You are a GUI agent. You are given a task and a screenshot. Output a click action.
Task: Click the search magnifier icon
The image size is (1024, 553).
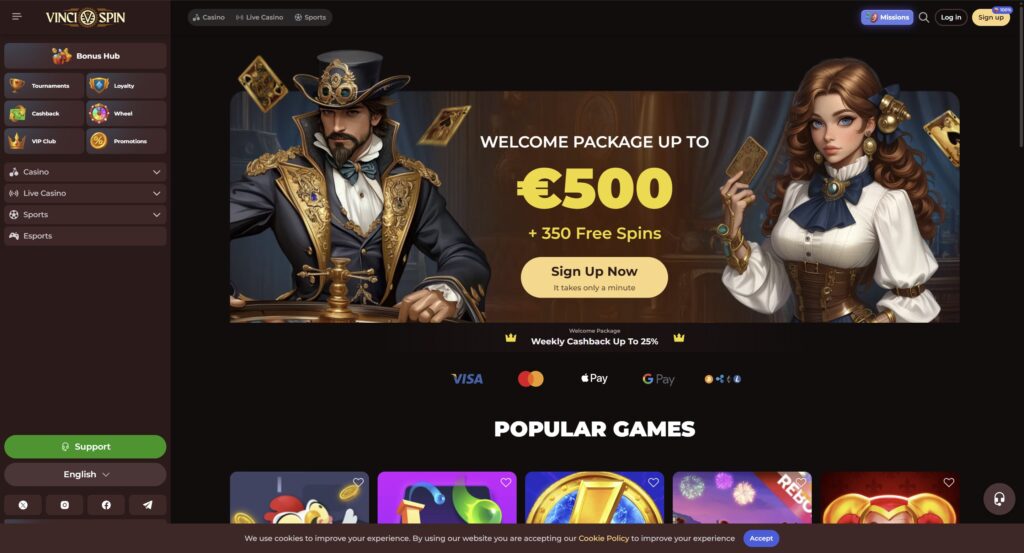(923, 18)
